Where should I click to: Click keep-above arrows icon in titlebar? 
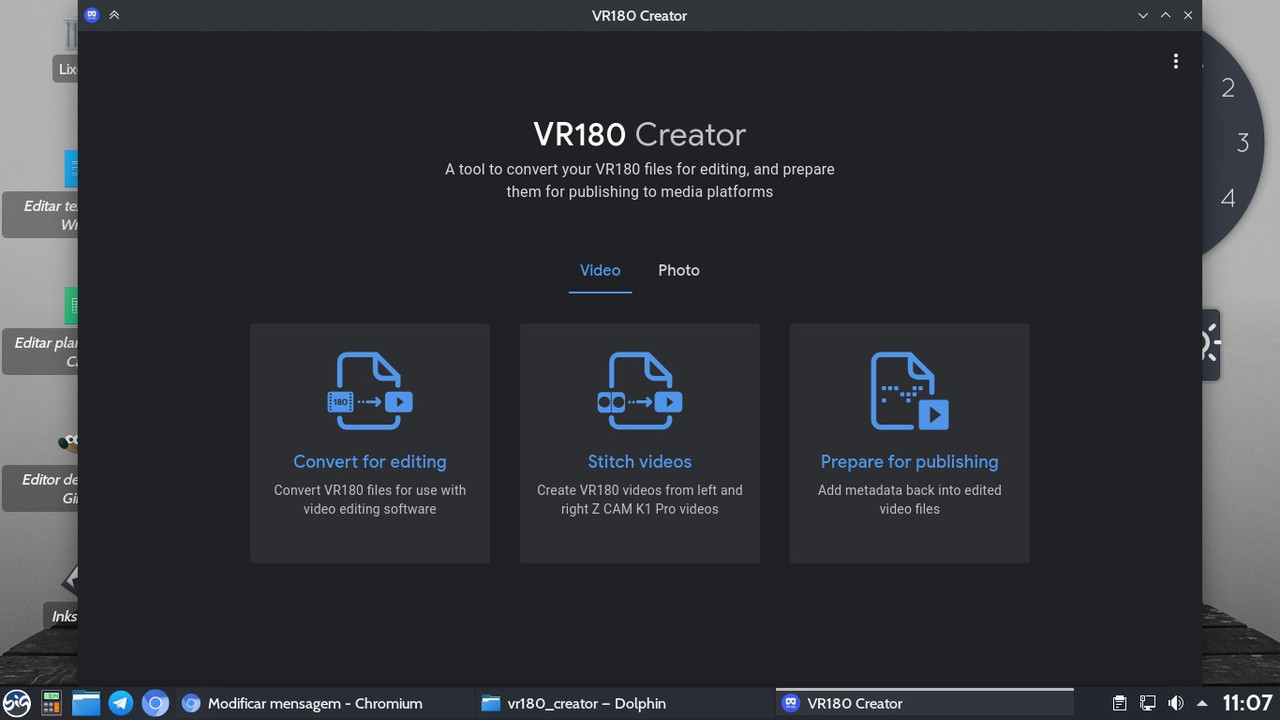[114, 15]
